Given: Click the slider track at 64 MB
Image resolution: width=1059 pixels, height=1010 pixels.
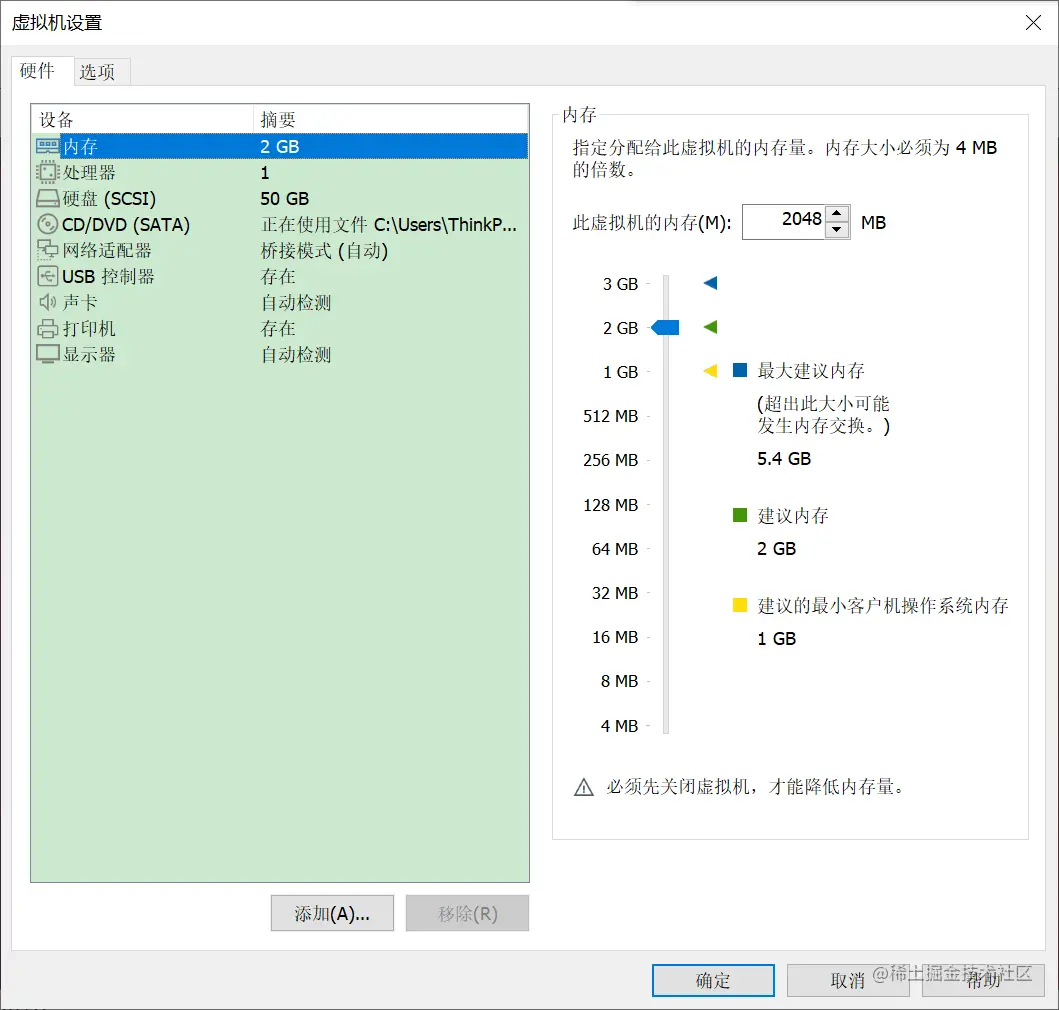Looking at the screenshot, I should pos(666,549).
